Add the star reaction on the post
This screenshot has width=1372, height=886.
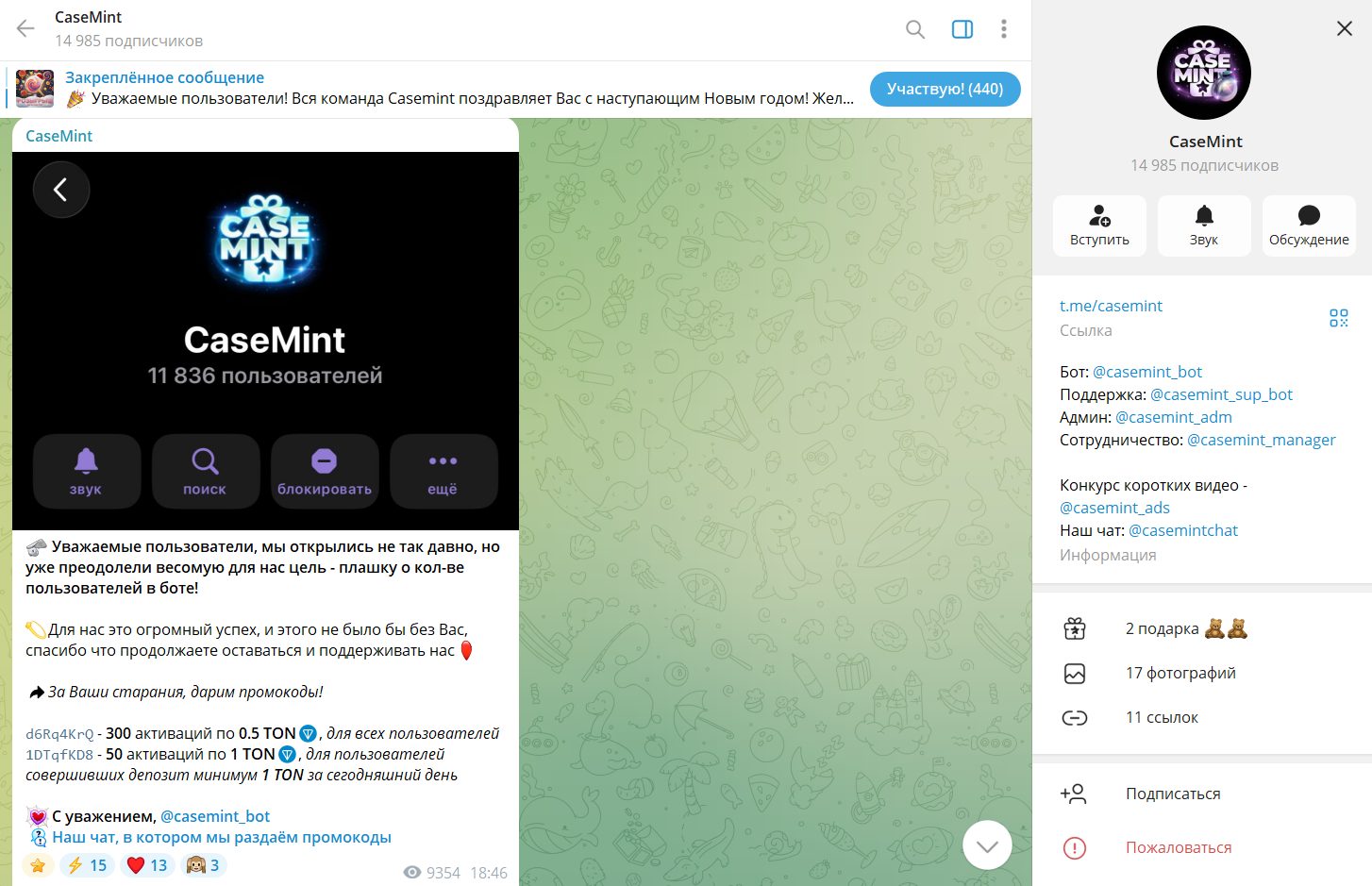[x=38, y=865]
